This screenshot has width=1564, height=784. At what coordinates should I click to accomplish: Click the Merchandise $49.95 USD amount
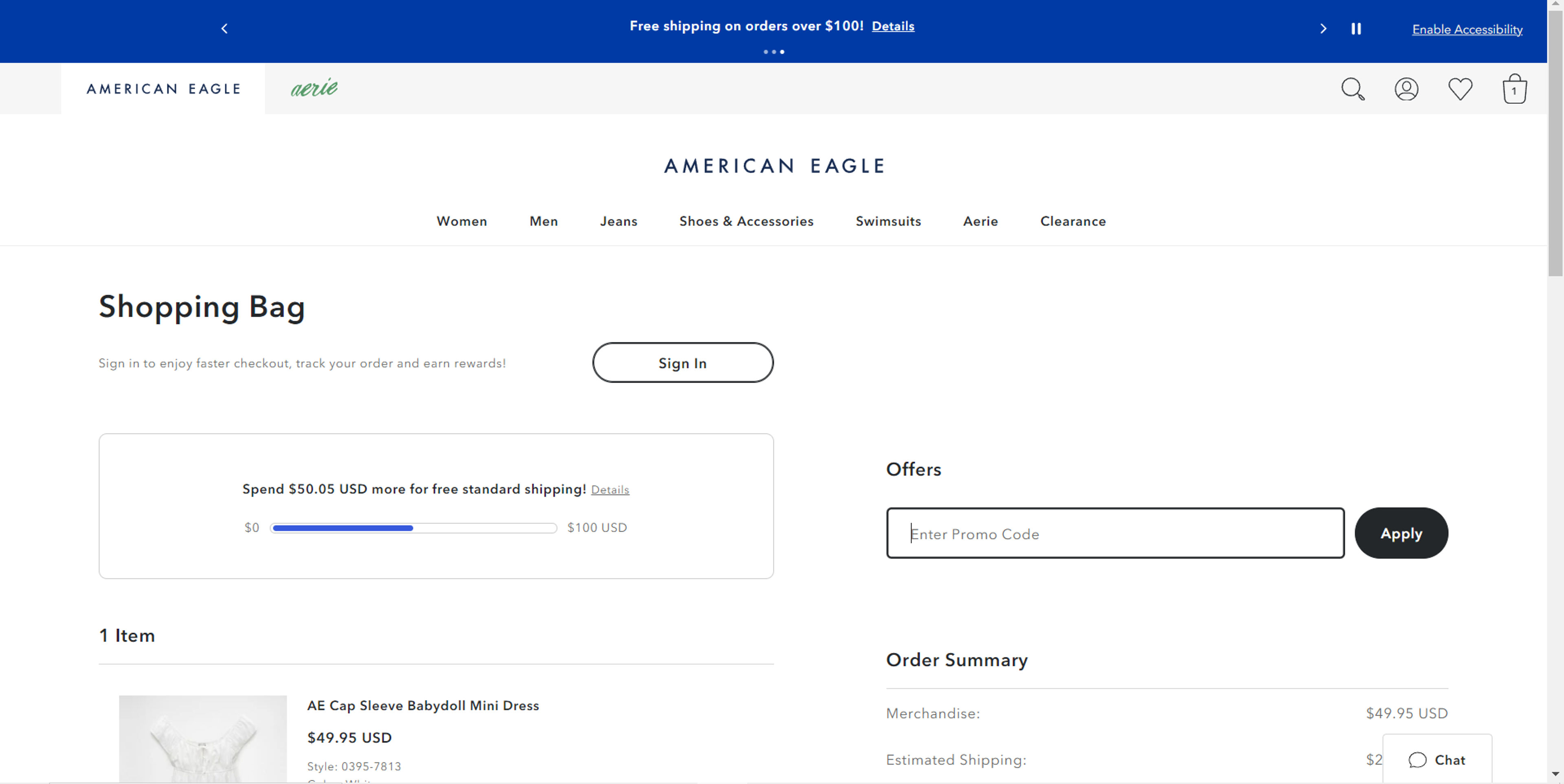click(x=1406, y=714)
